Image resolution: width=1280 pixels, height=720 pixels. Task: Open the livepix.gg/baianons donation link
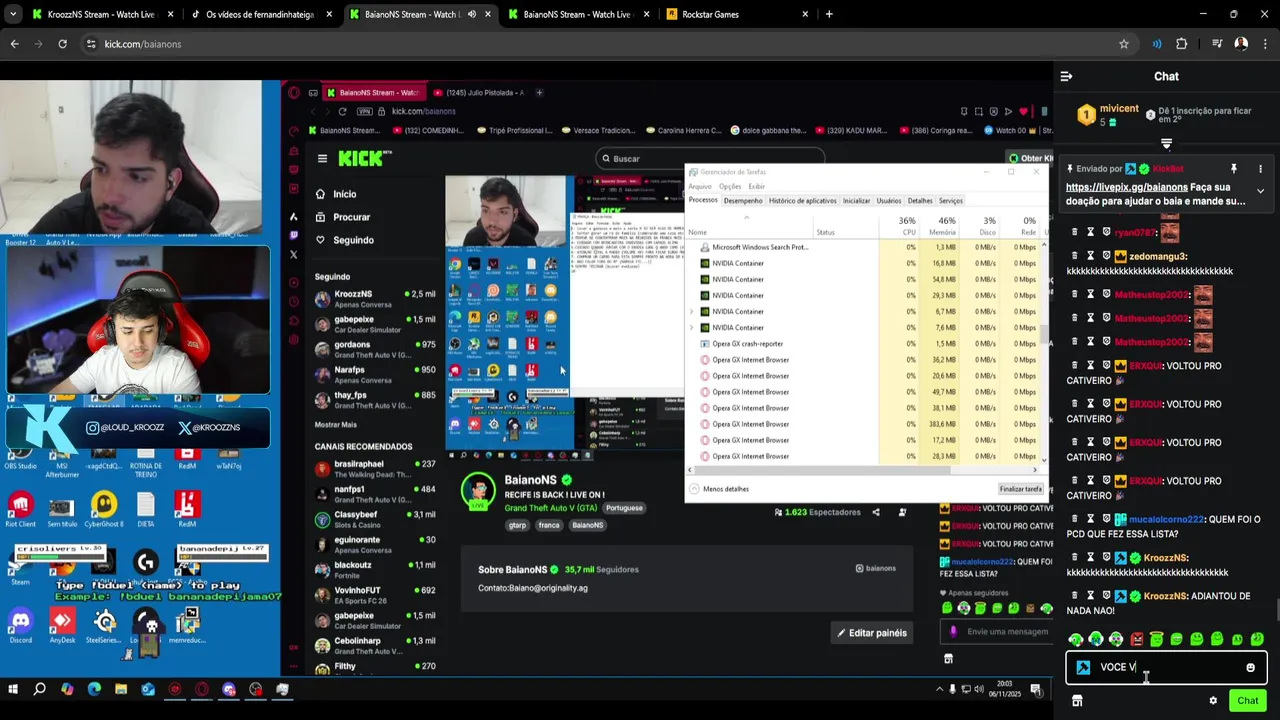(x=1126, y=187)
